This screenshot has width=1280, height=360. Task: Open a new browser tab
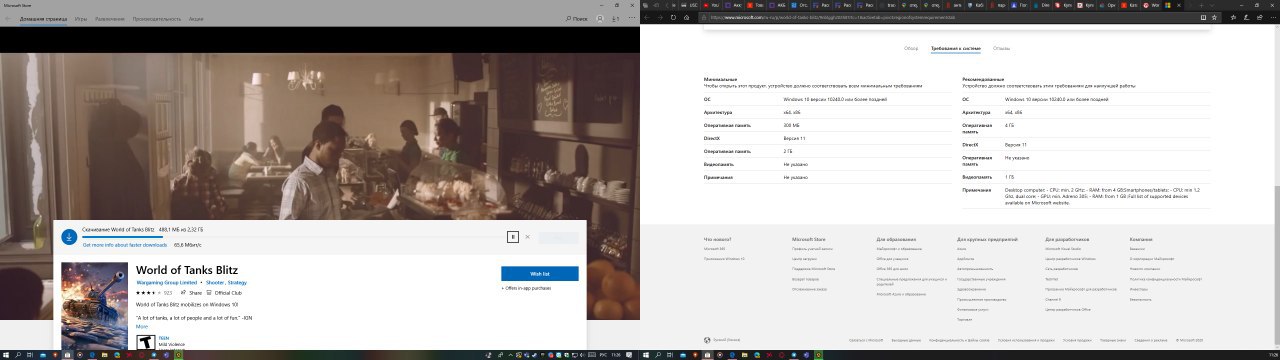pos(1201,5)
